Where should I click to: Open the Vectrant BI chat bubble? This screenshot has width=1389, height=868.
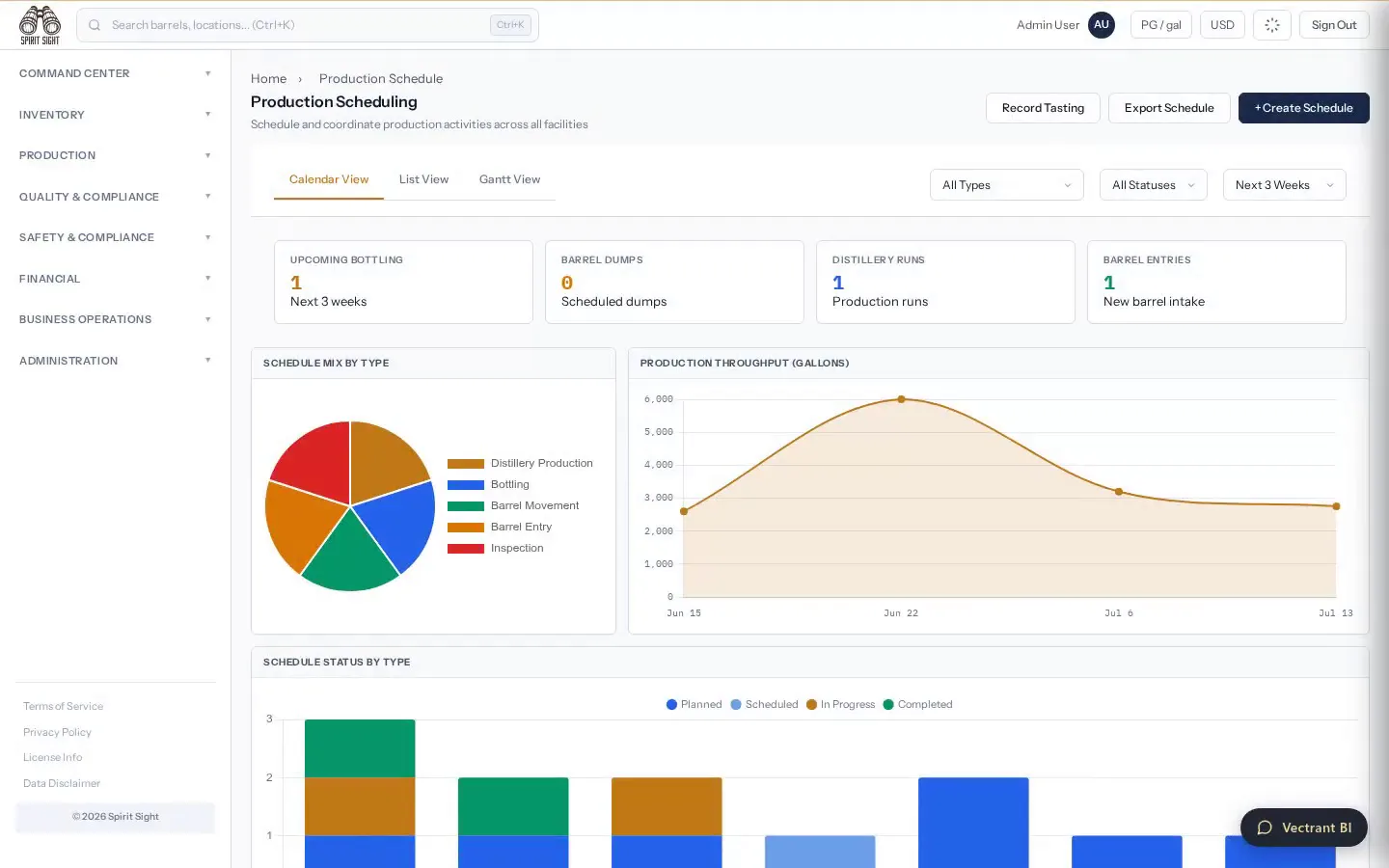(1303, 827)
